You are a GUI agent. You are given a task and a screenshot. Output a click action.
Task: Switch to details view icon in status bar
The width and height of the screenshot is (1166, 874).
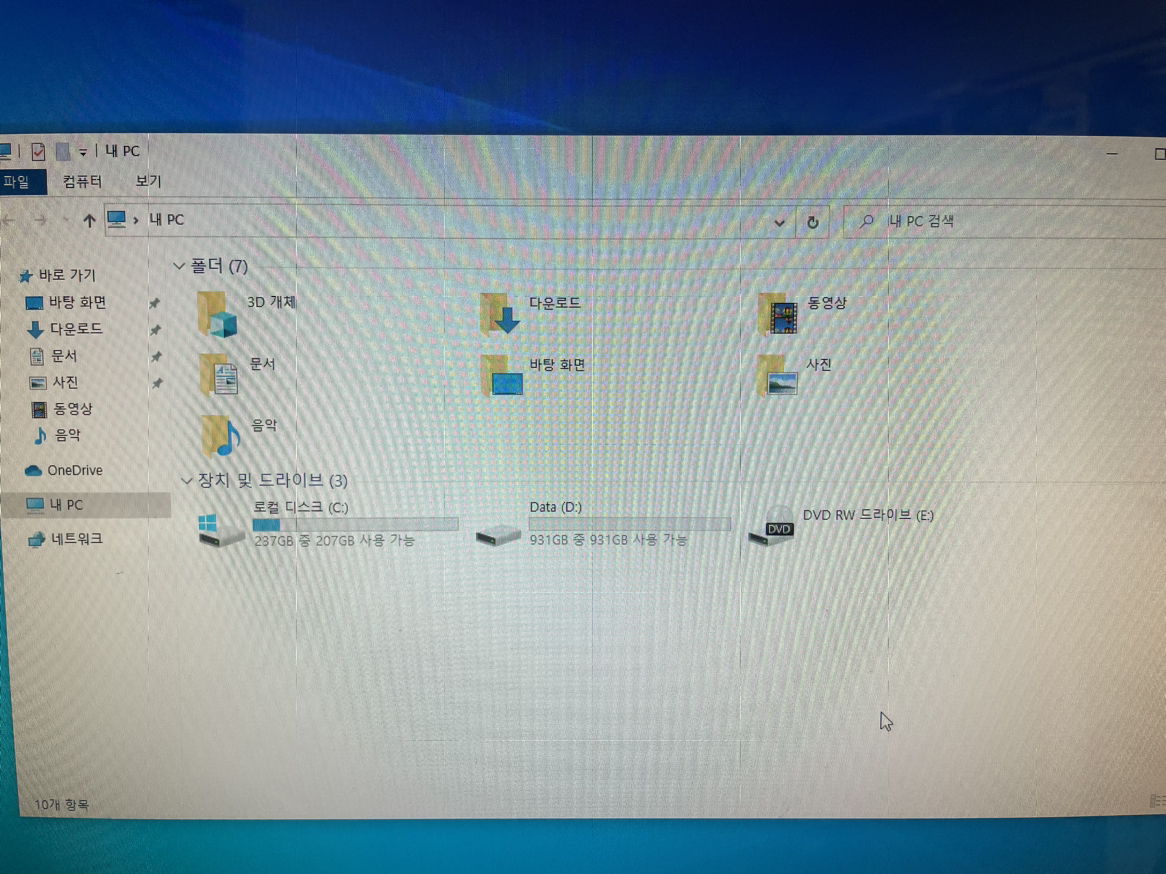(x=1156, y=800)
